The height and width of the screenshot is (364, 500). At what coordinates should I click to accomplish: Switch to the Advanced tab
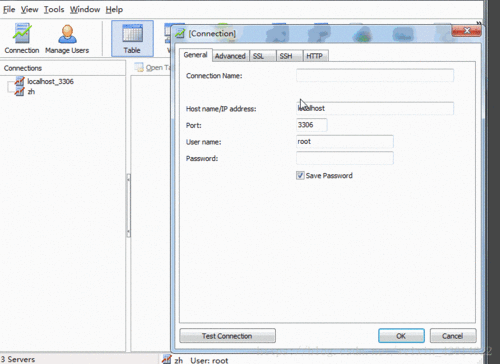click(230, 56)
